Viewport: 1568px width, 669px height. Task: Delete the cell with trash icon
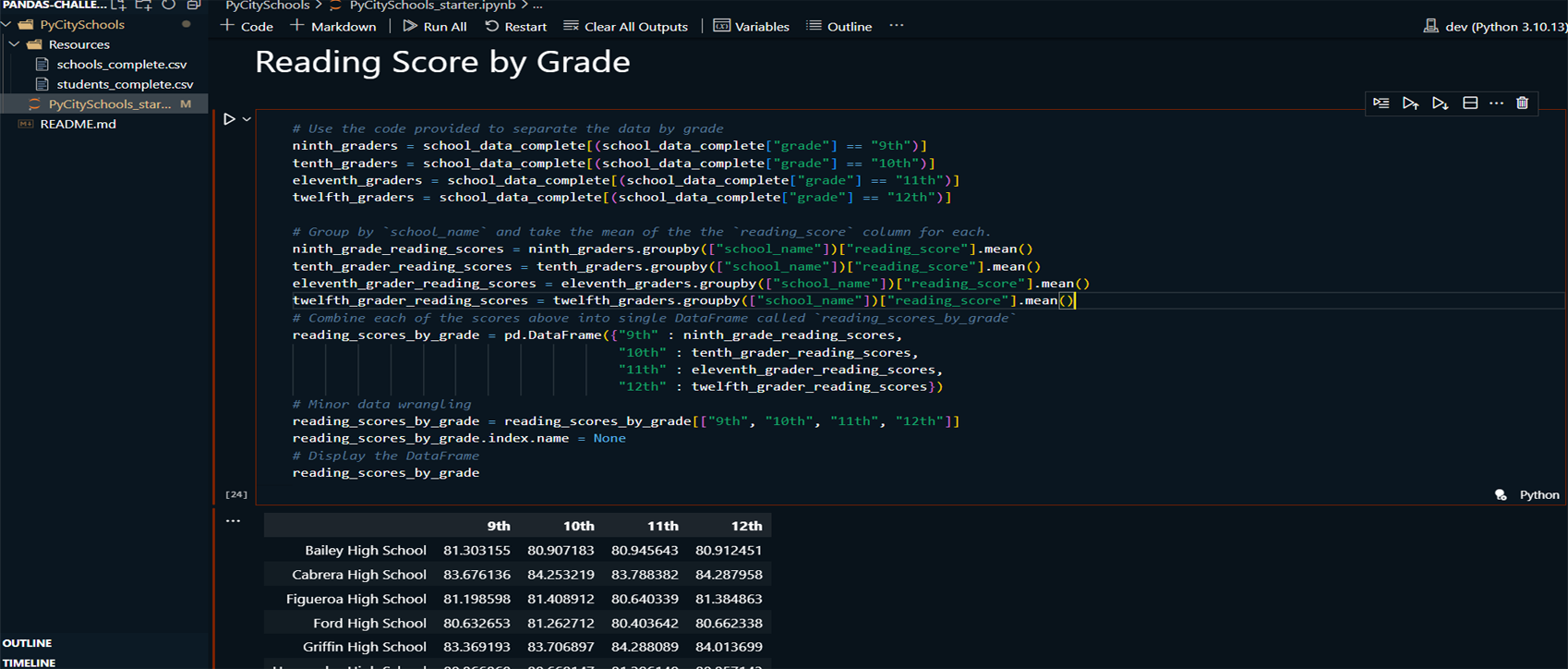(x=1522, y=103)
